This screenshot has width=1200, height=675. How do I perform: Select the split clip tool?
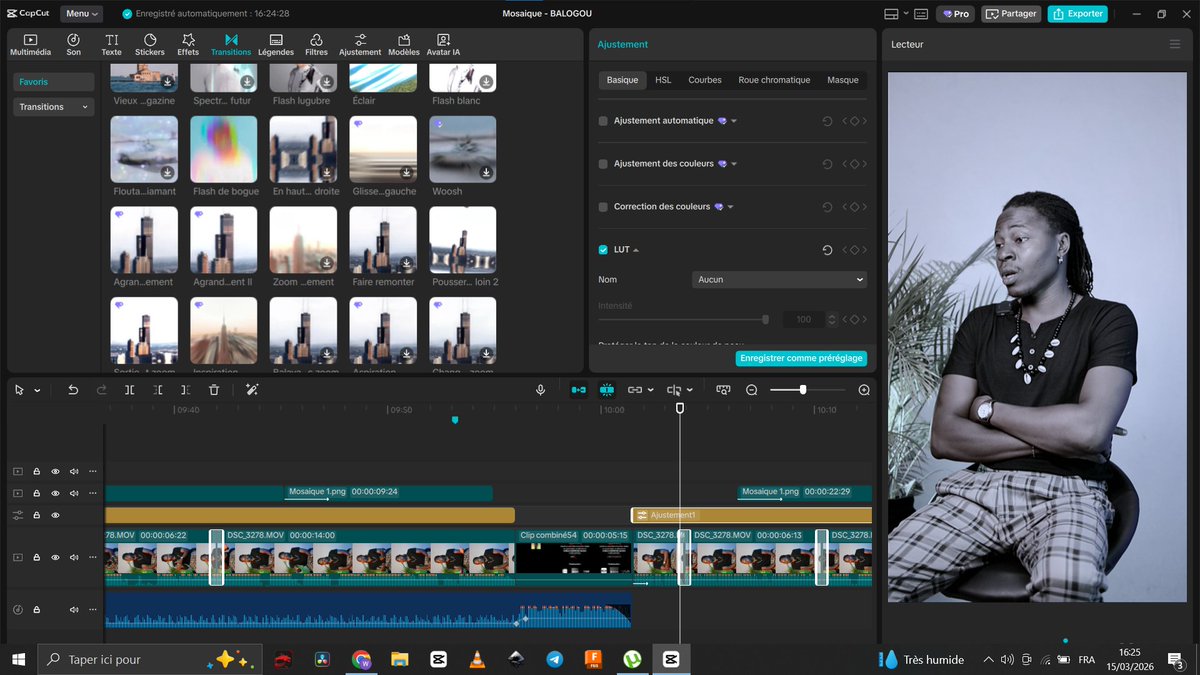click(130, 390)
